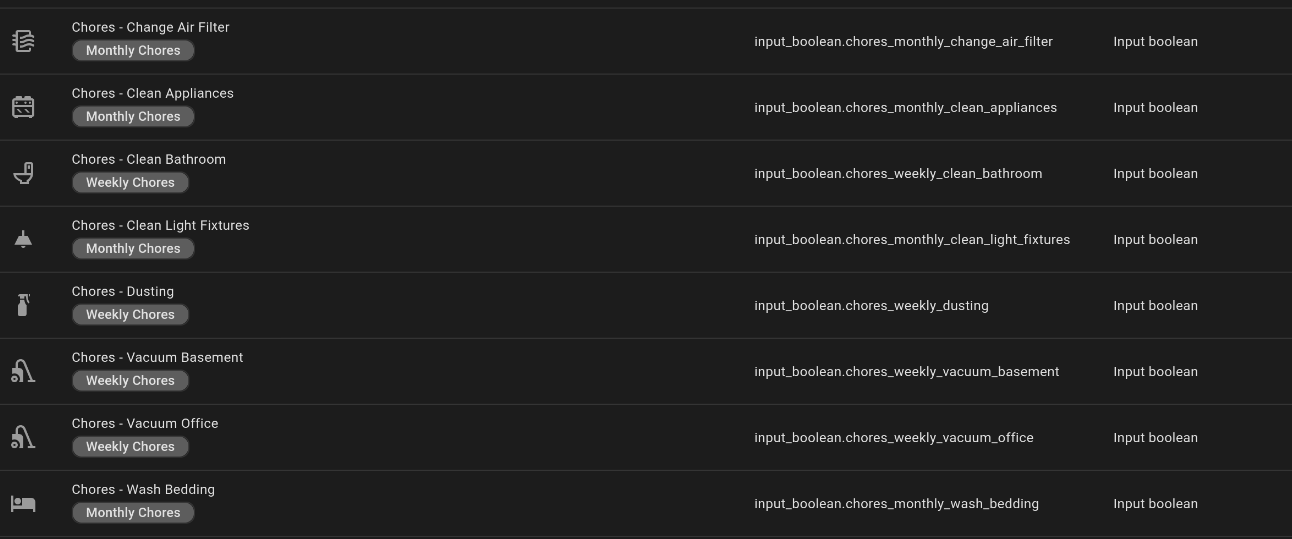This screenshot has width=1292, height=539.
Task: Click the stove icon beside Clean Appliances
Action: 23,107
